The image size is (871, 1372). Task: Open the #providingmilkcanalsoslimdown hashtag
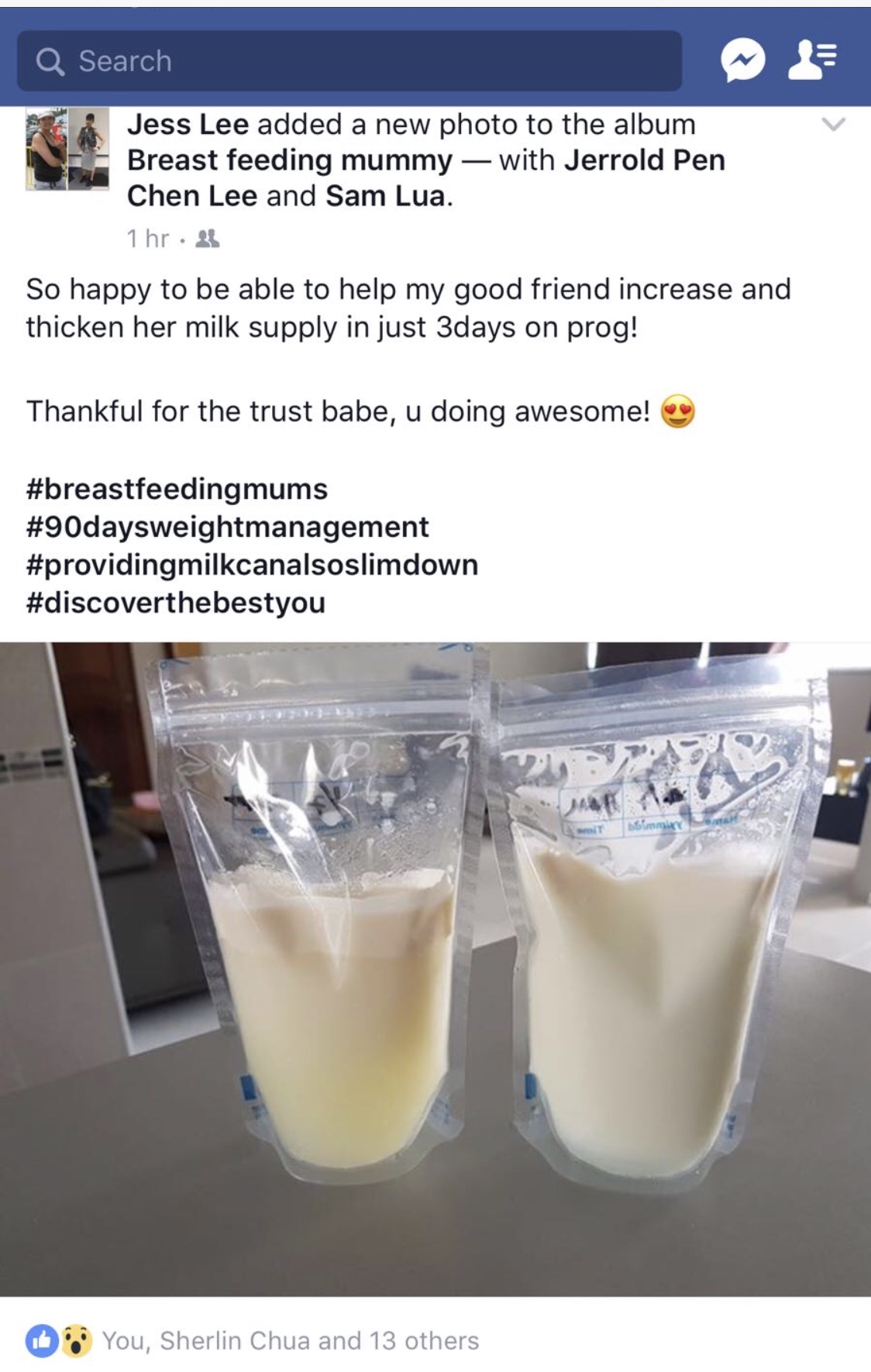point(252,566)
